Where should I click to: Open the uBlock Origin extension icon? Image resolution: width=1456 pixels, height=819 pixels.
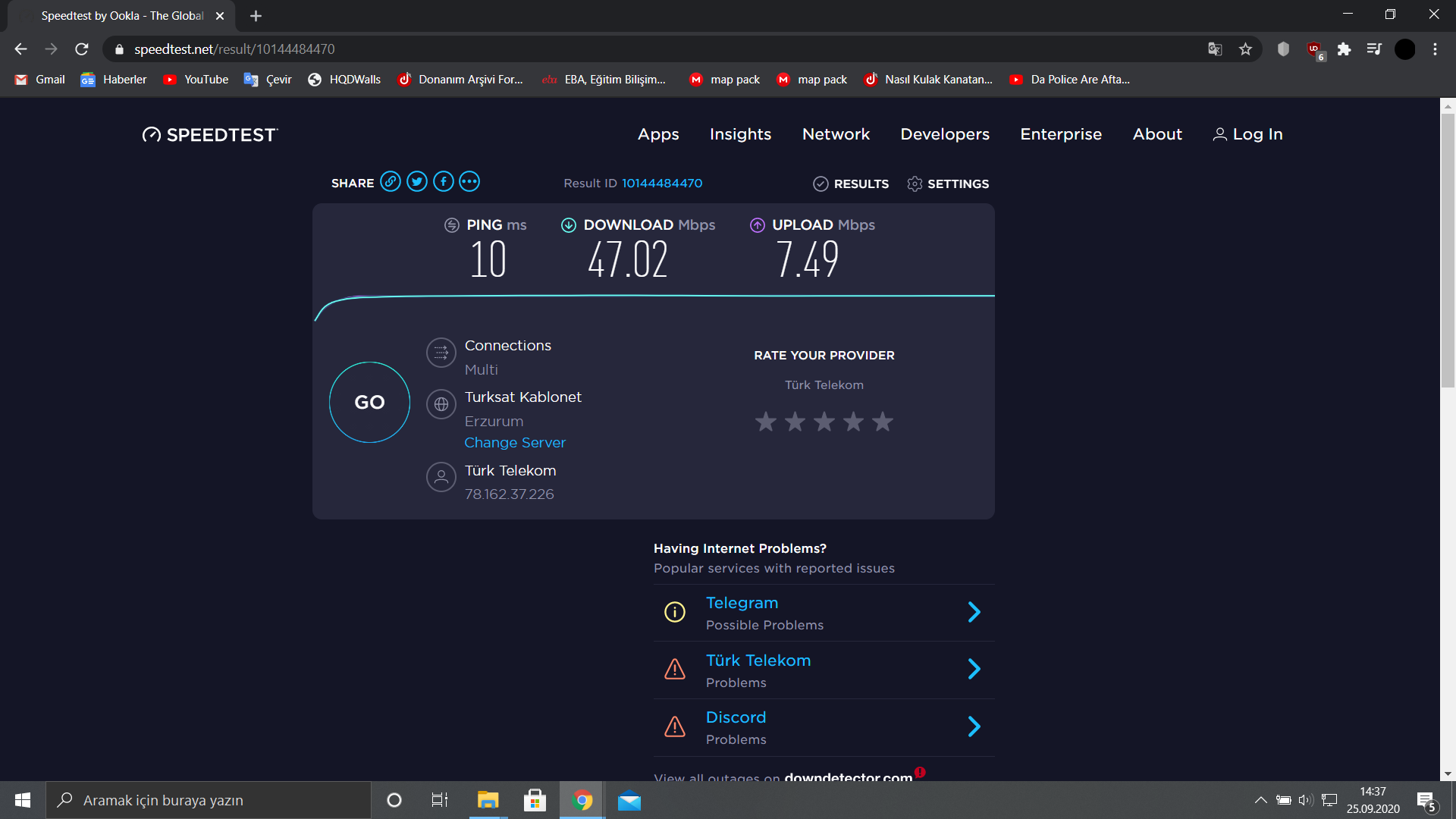tap(1315, 50)
